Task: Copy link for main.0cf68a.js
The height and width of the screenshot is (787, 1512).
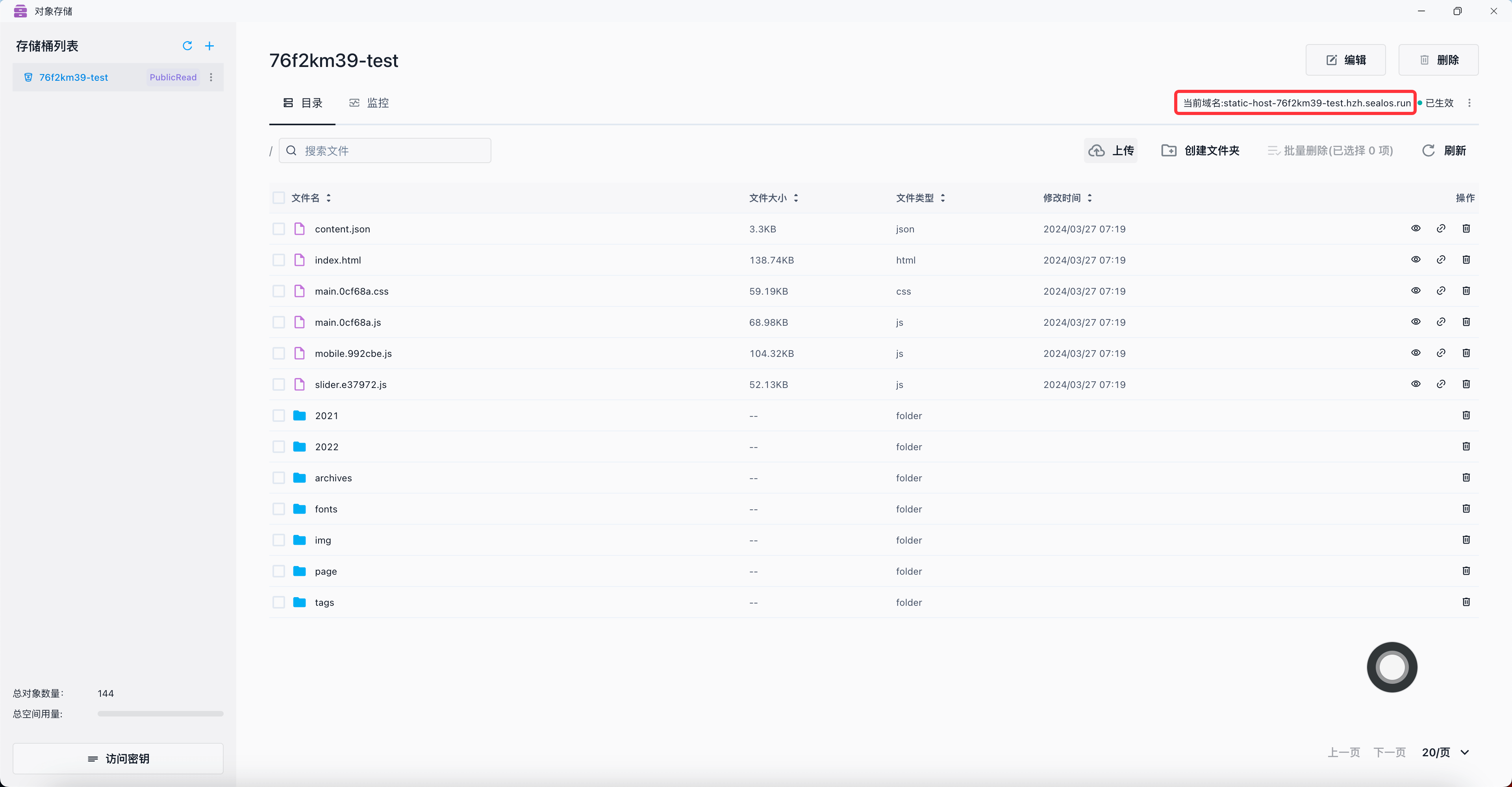Action: pyautogui.click(x=1441, y=322)
